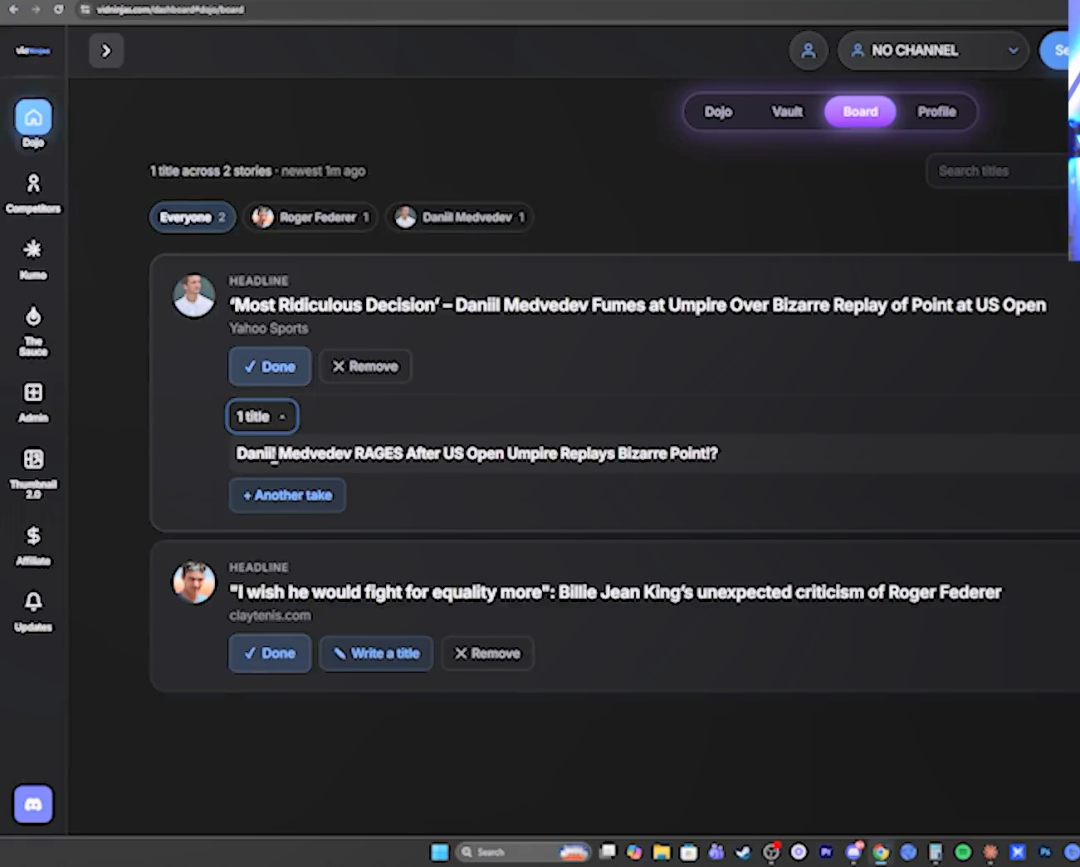The height and width of the screenshot is (867, 1080).
Task: Open the Thumbnail 2.0 sidebar icon
Action: (x=33, y=459)
